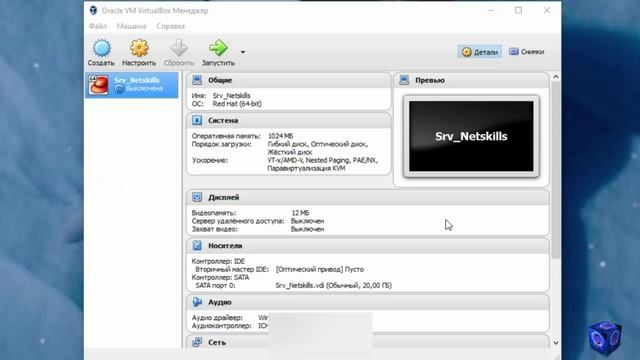The image size is (640, 360).
Task: Open the Машина menu
Action: 131,26
